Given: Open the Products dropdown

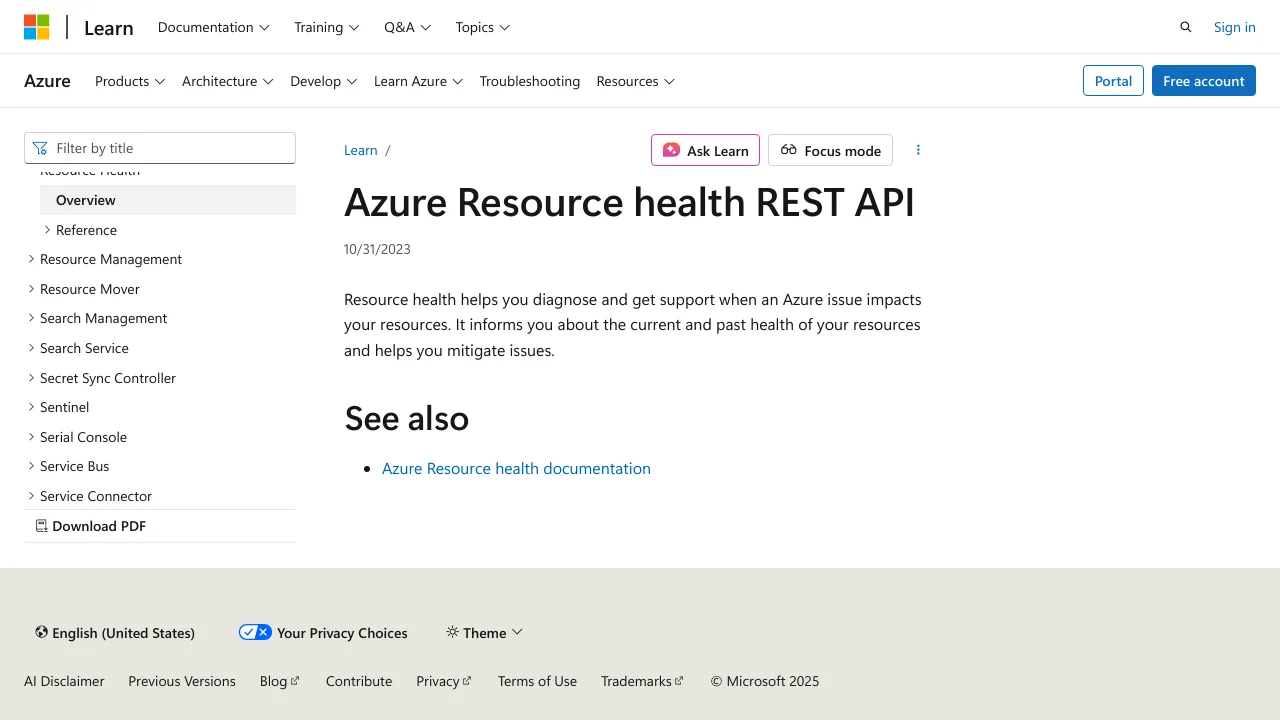Looking at the screenshot, I should coord(130,81).
